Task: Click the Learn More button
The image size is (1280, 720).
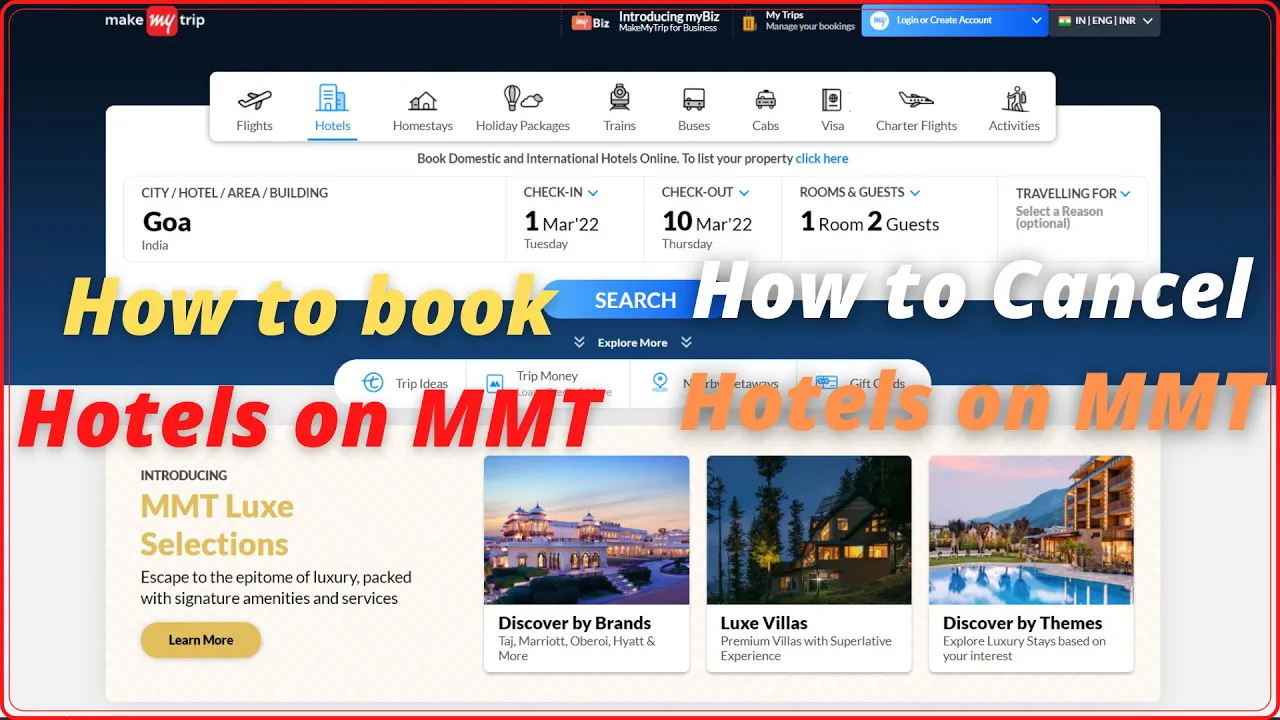Action: [x=201, y=640]
